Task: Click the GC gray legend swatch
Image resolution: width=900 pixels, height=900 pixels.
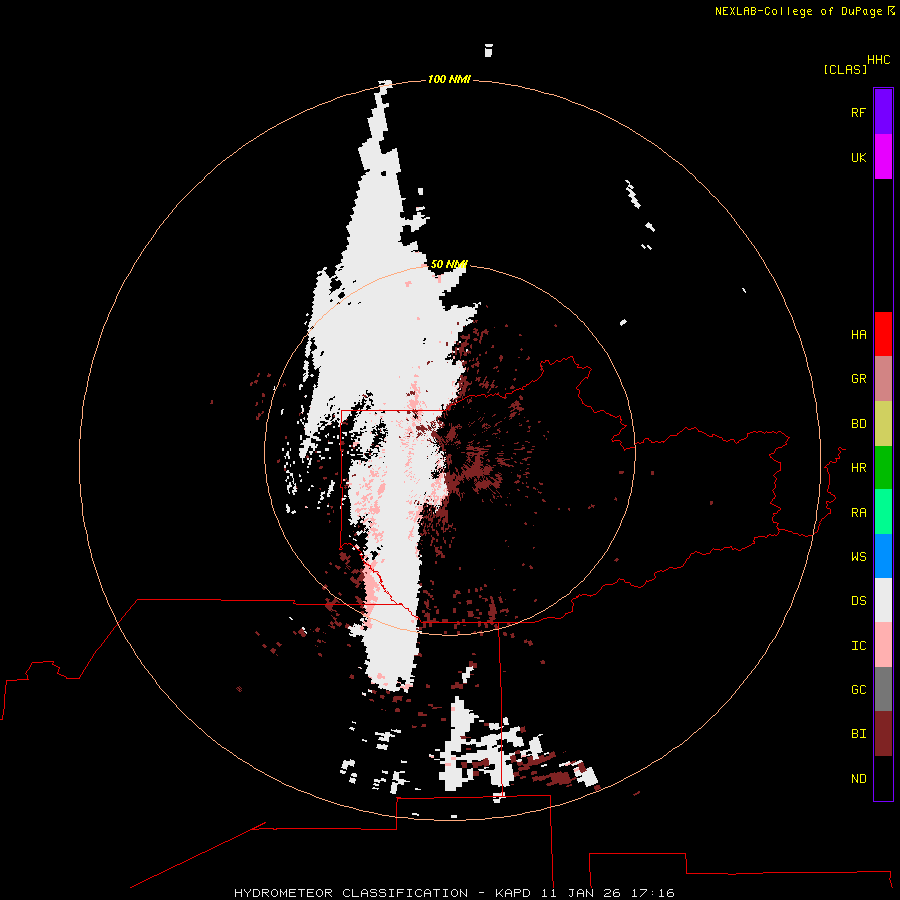Action: click(x=883, y=689)
